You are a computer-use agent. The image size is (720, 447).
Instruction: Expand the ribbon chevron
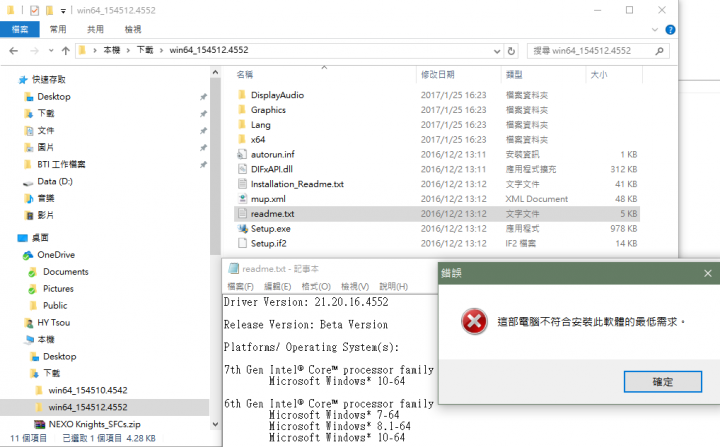coord(654,30)
